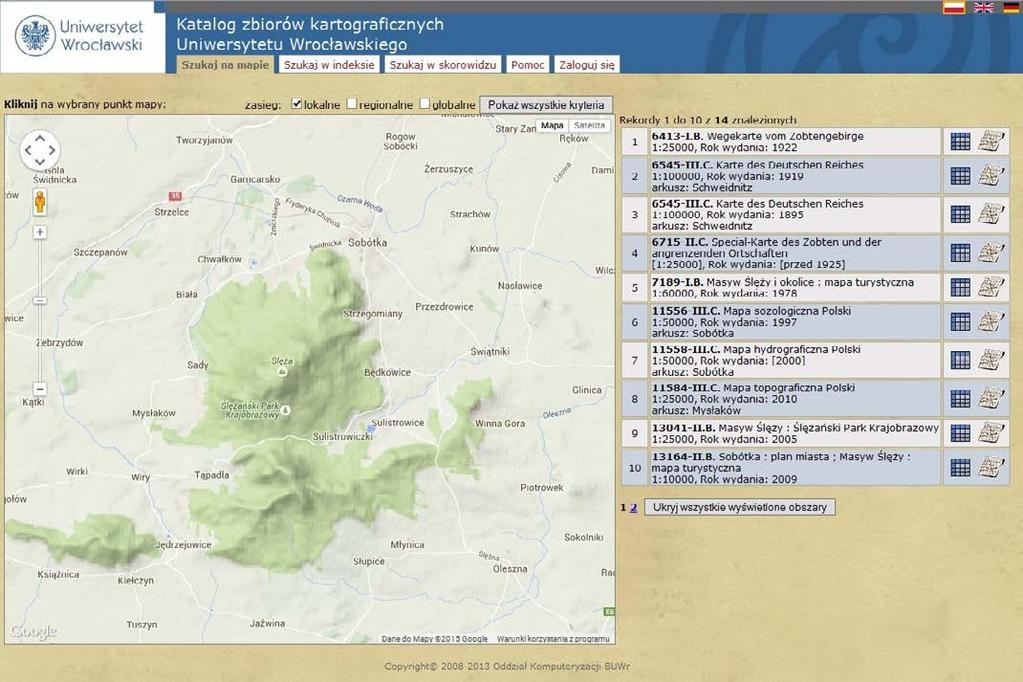This screenshot has width=1023, height=682.
Task: Click map sheet icon for Wegekarte vom Zobtengebirge
Action: point(991,141)
